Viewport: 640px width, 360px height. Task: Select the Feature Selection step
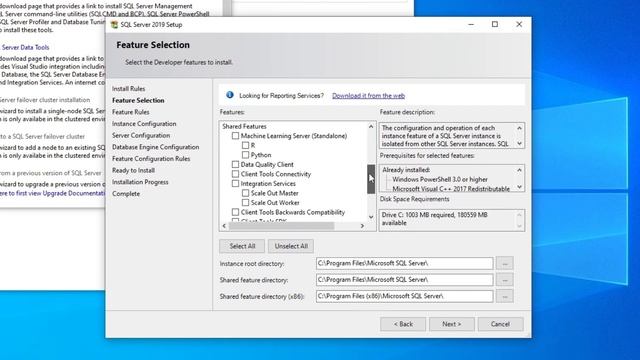pos(138,100)
